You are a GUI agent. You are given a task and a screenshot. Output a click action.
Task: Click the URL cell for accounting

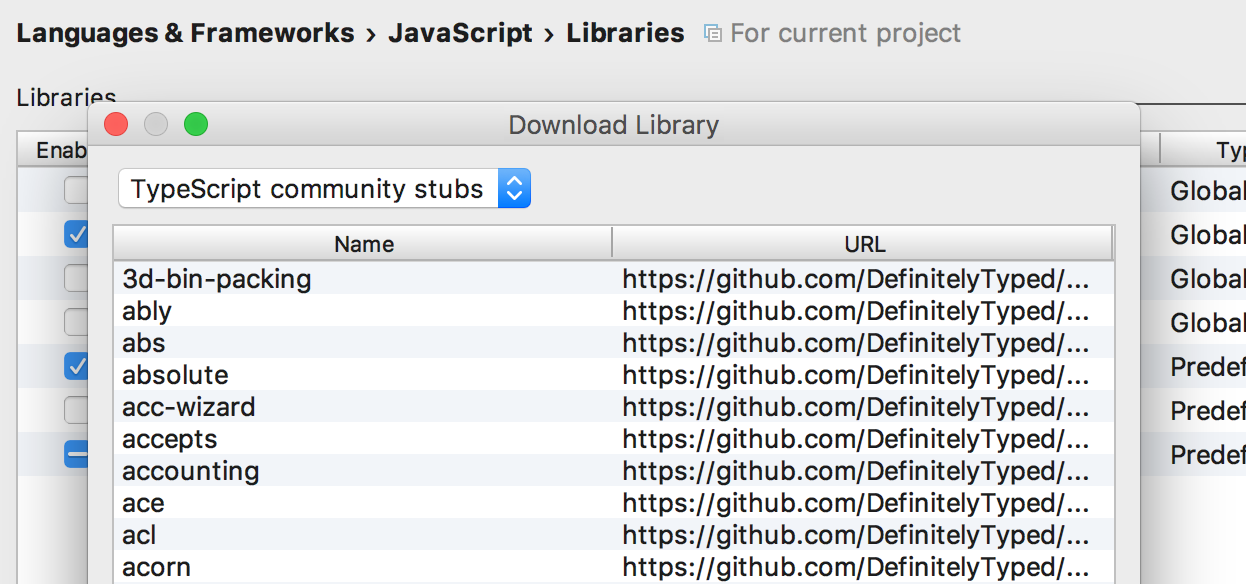864,470
